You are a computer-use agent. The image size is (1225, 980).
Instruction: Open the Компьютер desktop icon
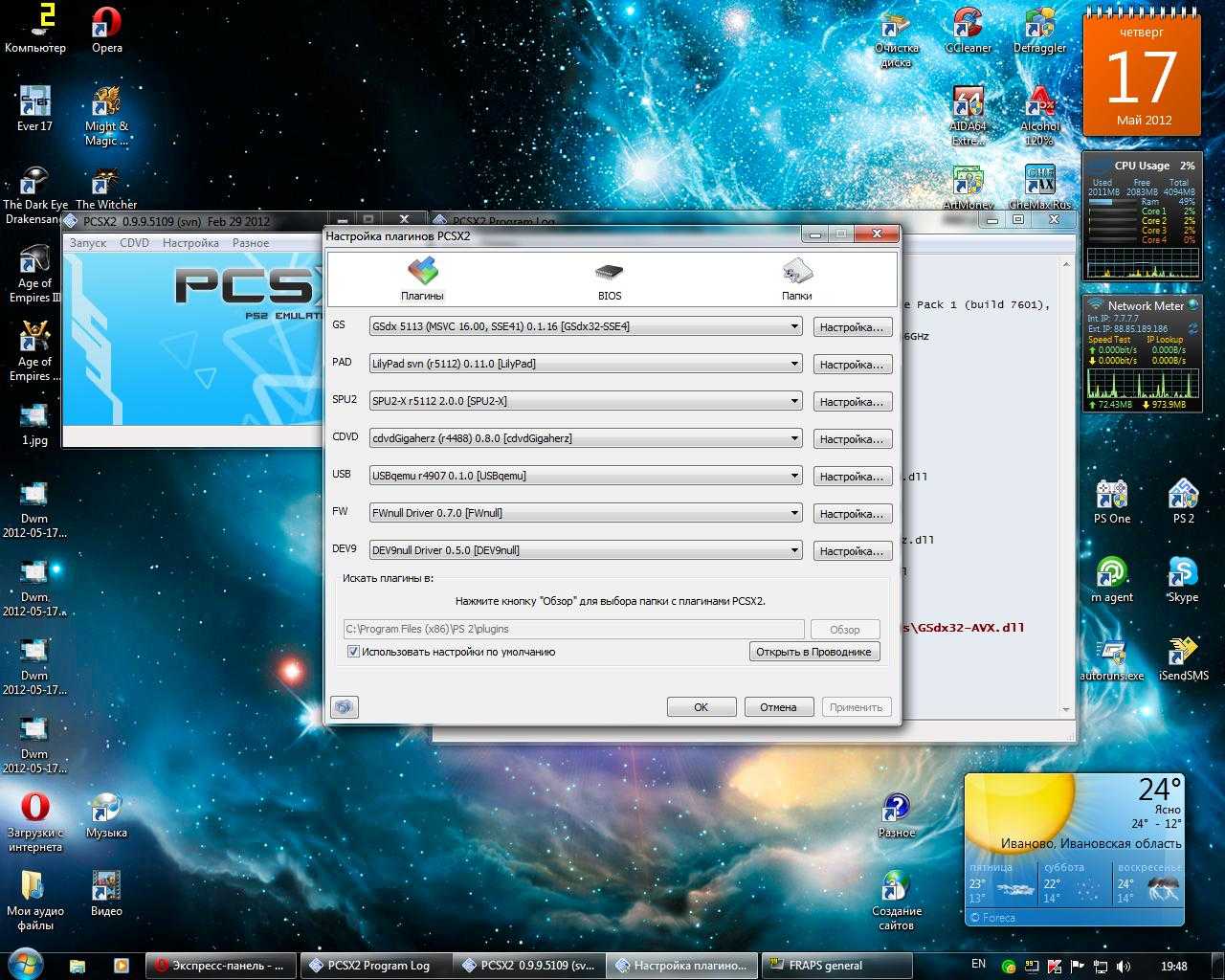(35, 29)
